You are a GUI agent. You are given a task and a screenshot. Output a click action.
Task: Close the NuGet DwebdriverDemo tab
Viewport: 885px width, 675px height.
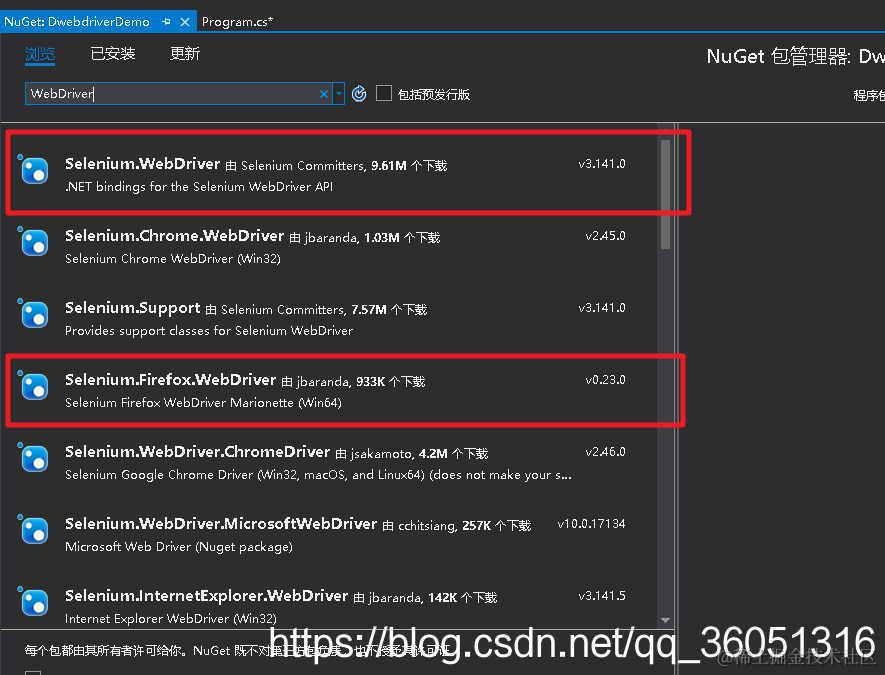click(185, 22)
